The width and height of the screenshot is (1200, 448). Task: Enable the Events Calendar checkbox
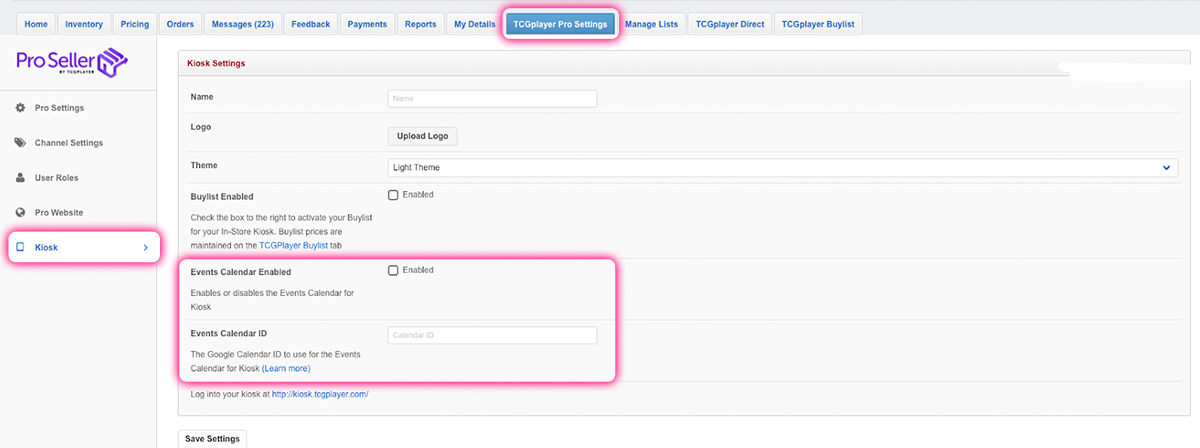[393, 270]
